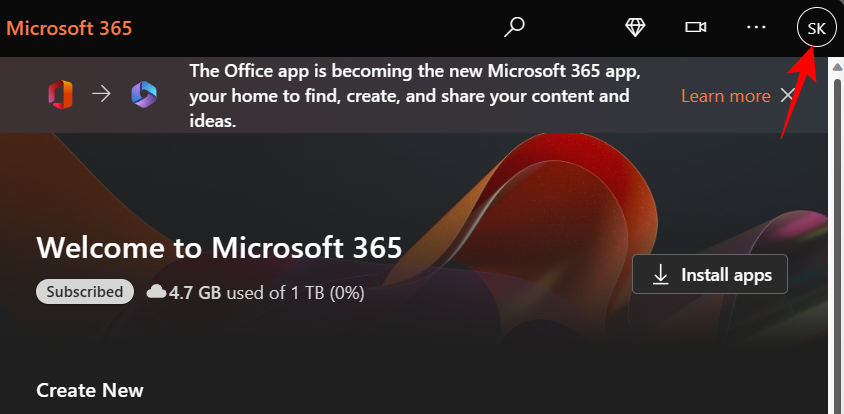Dismiss the Microsoft 365 announcement banner
The height and width of the screenshot is (414, 844).
pyautogui.click(x=788, y=96)
